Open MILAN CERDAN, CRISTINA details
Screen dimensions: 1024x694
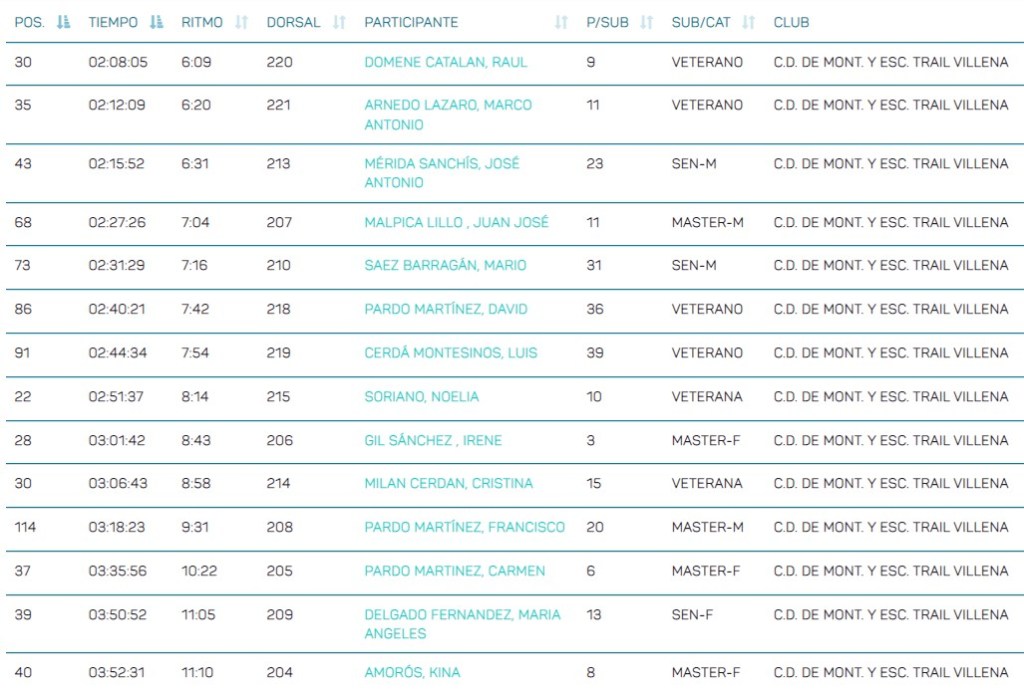pos(448,483)
